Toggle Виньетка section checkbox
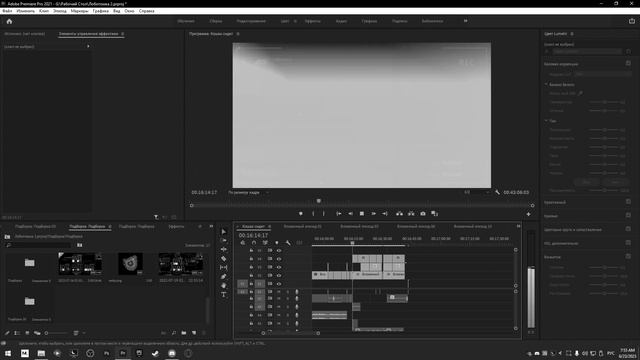 628,256
